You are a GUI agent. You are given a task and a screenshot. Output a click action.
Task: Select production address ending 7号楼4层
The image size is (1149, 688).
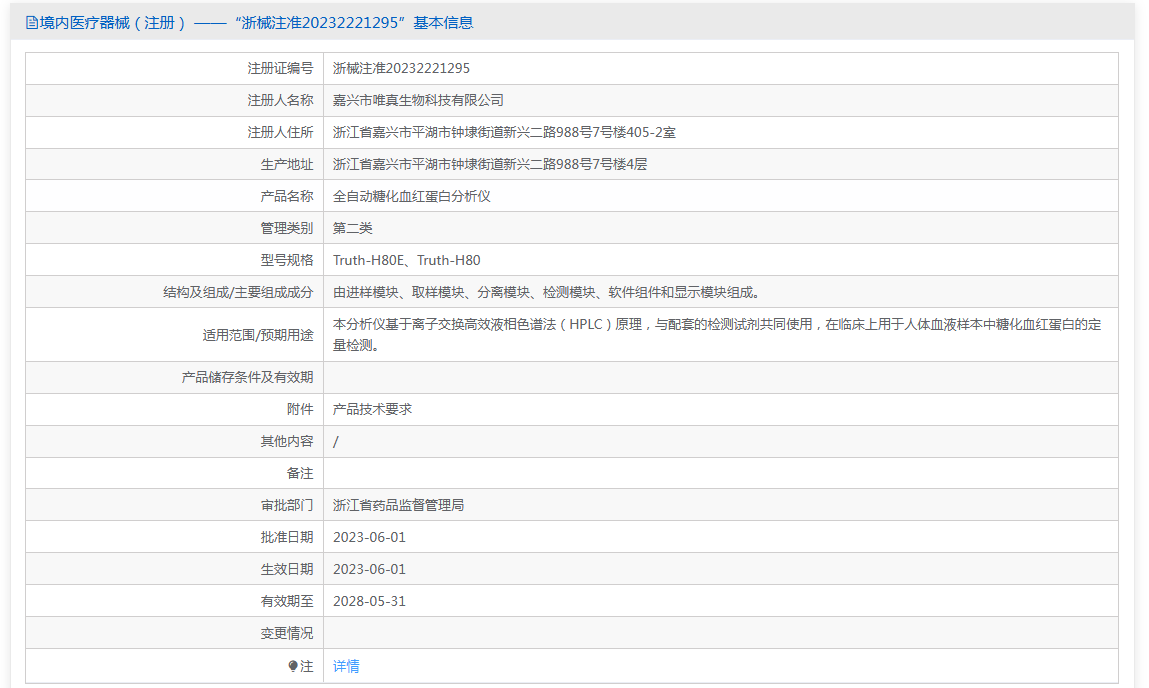point(489,164)
